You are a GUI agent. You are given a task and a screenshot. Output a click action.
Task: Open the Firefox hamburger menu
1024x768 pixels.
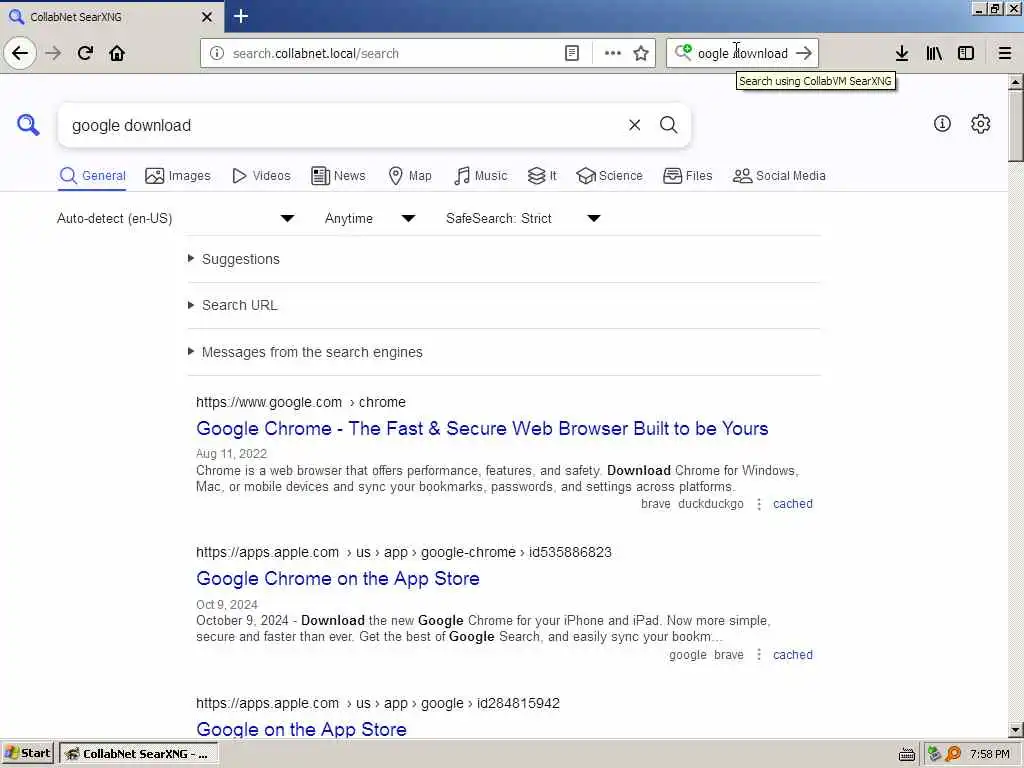click(x=1005, y=54)
